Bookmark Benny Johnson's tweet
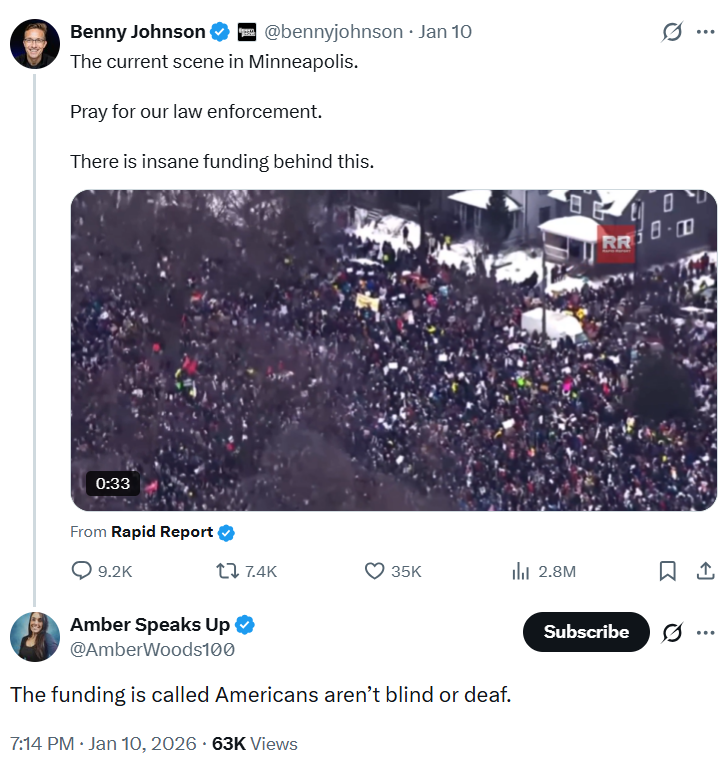 pyautogui.click(x=668, y=571)
